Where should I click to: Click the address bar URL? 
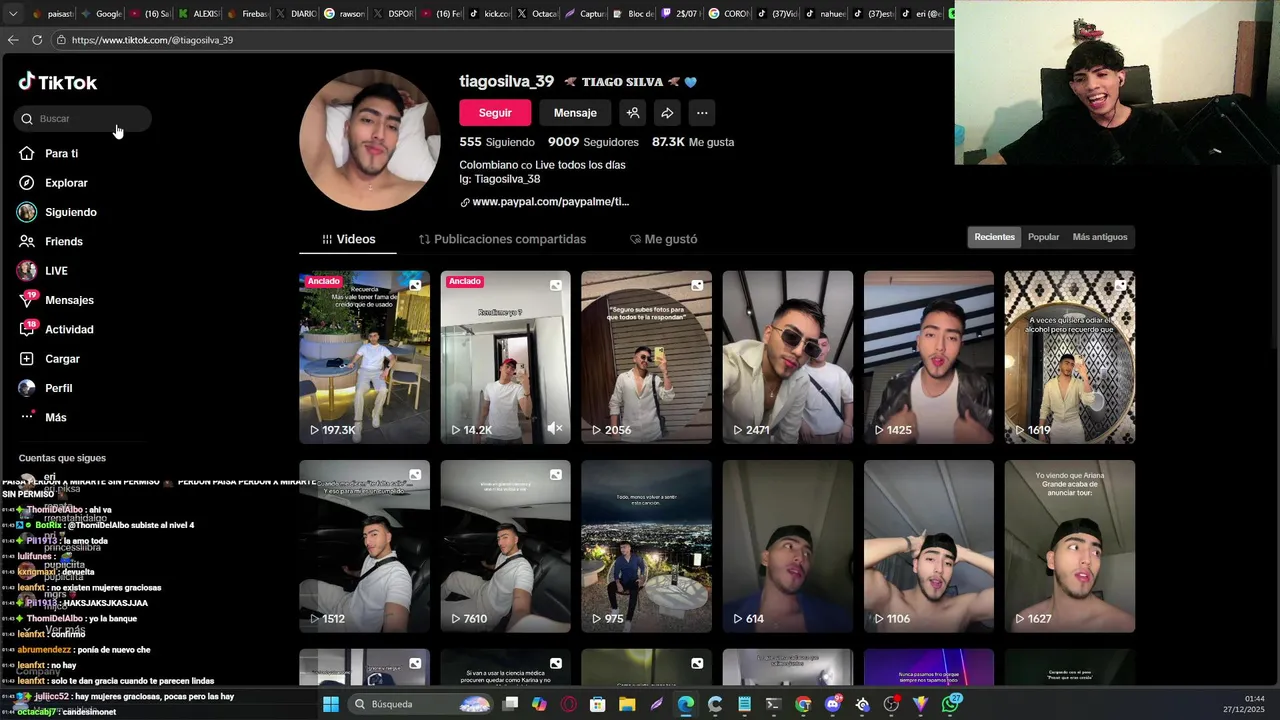(152, 40)
